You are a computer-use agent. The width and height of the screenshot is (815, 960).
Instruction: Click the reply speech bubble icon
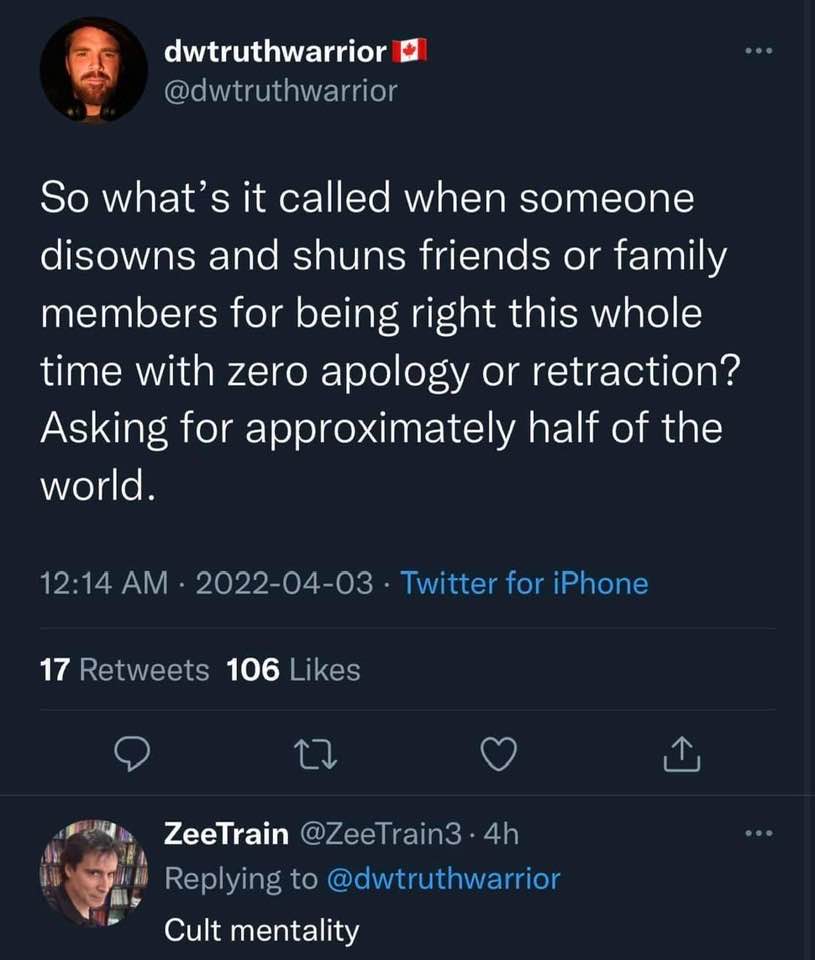(x=129, y=755)
